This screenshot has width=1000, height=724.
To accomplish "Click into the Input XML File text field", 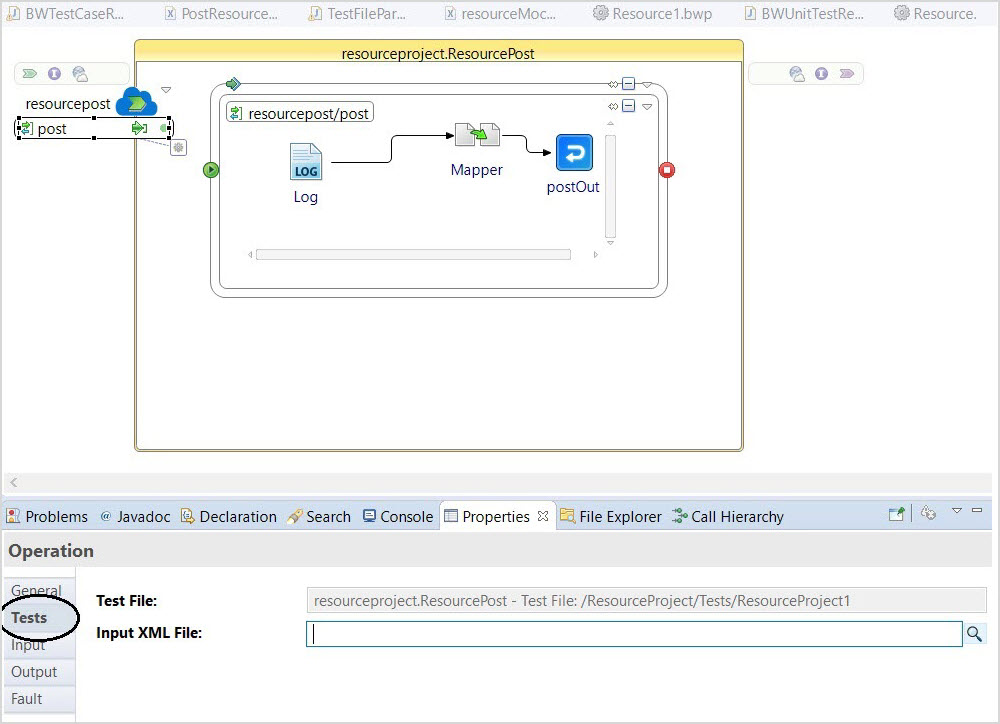I will point(632,634).
